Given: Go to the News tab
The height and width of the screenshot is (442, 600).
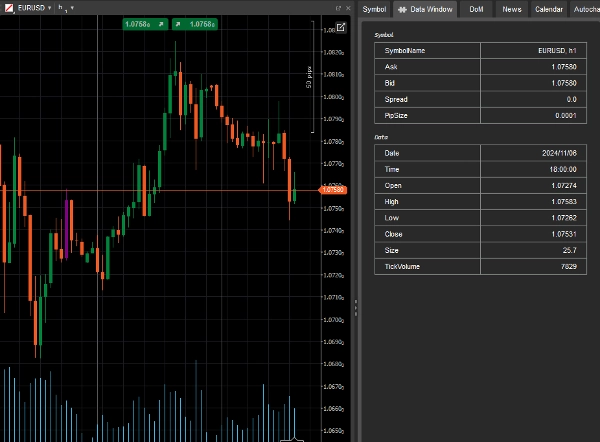Looking at the screenshot, I should [512, 9].
